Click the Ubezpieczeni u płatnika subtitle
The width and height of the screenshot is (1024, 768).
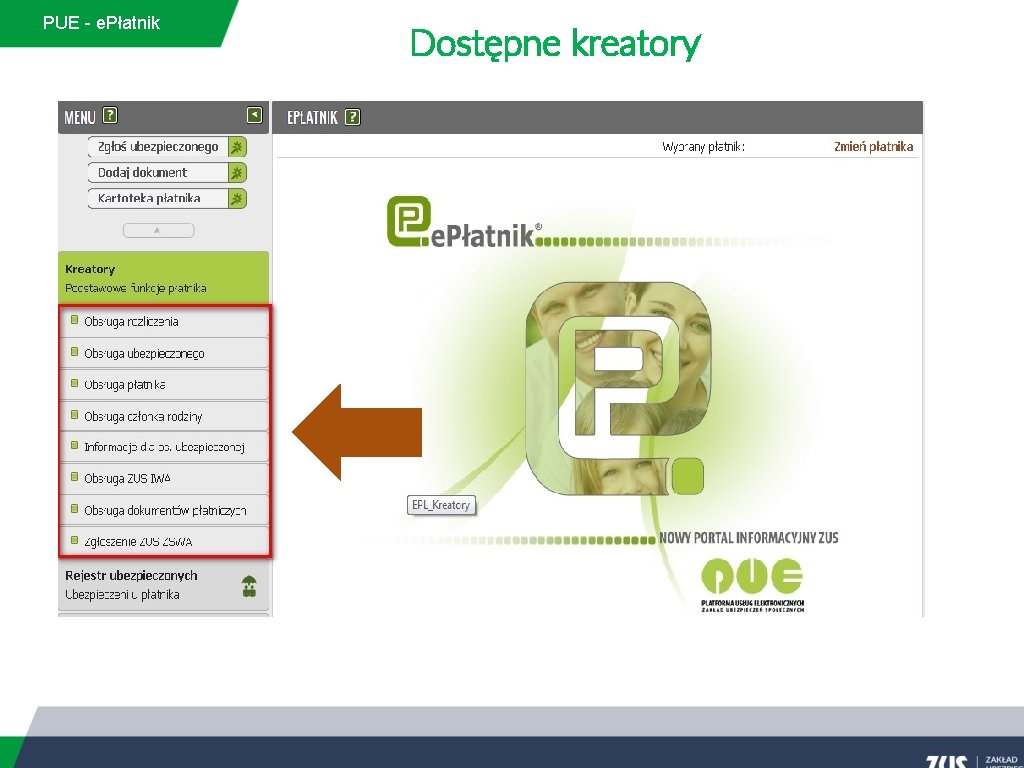click(x=122, y=595)
